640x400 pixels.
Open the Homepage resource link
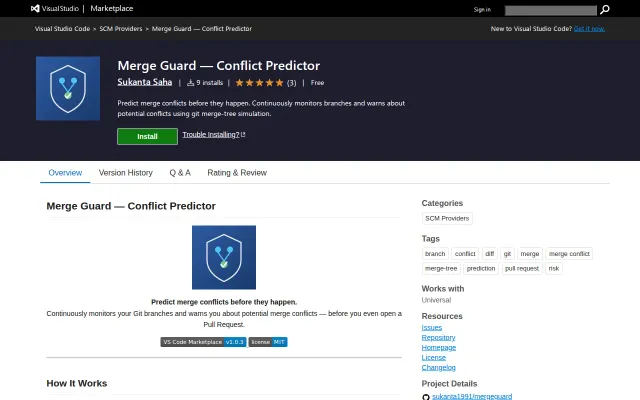coord(439,347)
